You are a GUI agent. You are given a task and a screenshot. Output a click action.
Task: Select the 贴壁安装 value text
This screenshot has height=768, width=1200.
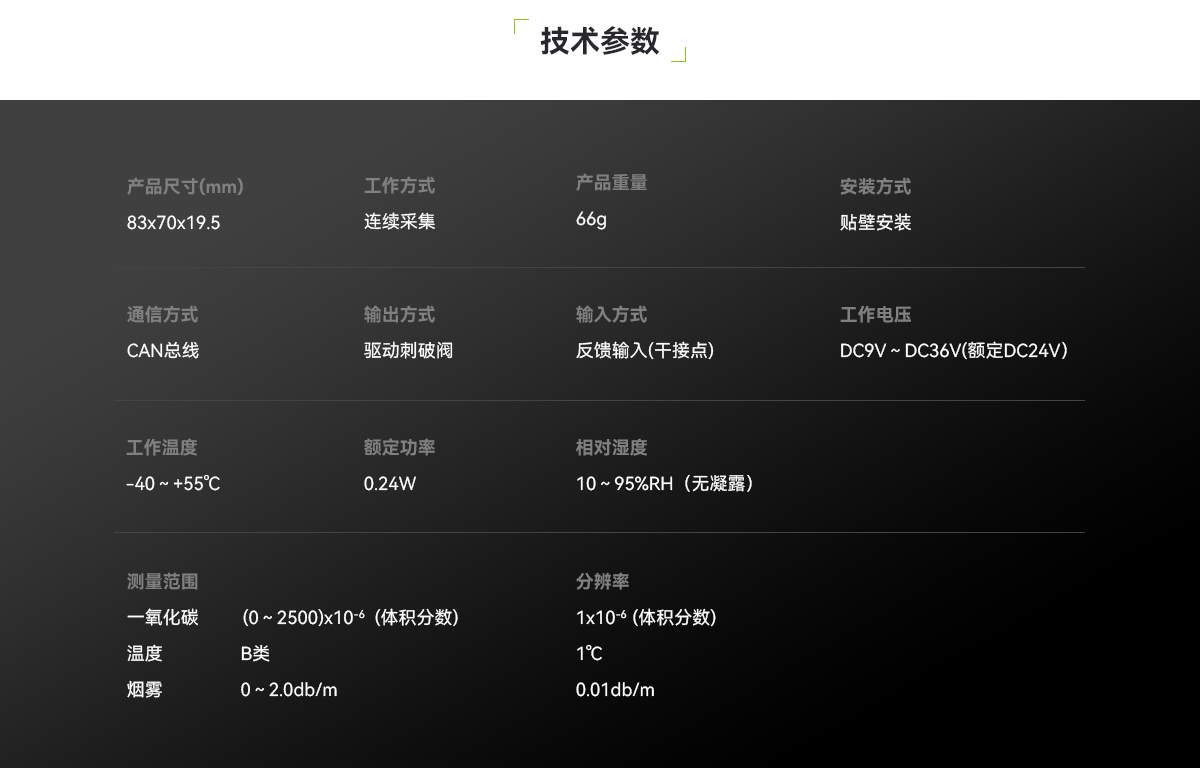(874, 222)
